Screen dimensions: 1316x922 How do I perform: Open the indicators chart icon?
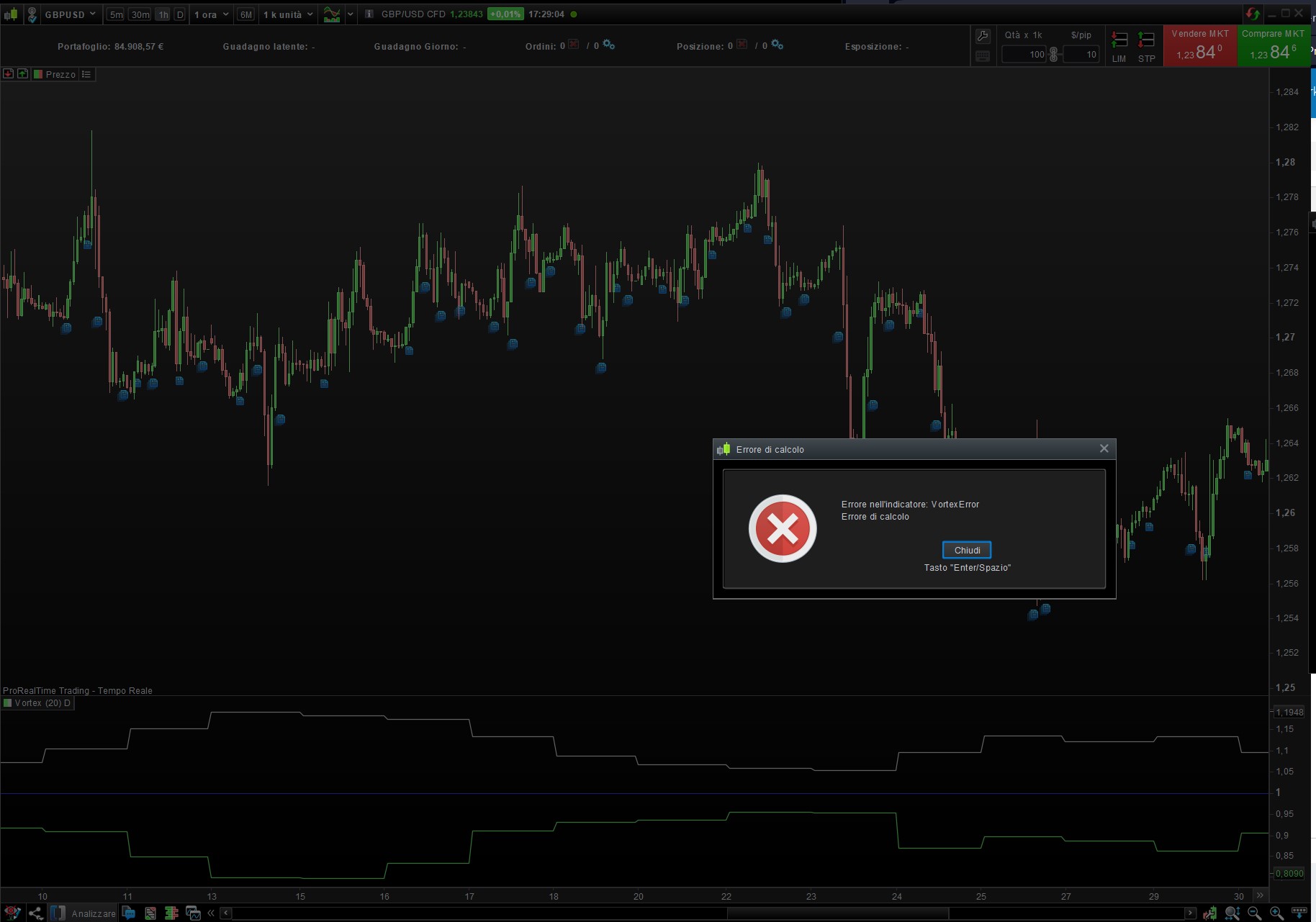click(x=332, y=14)
